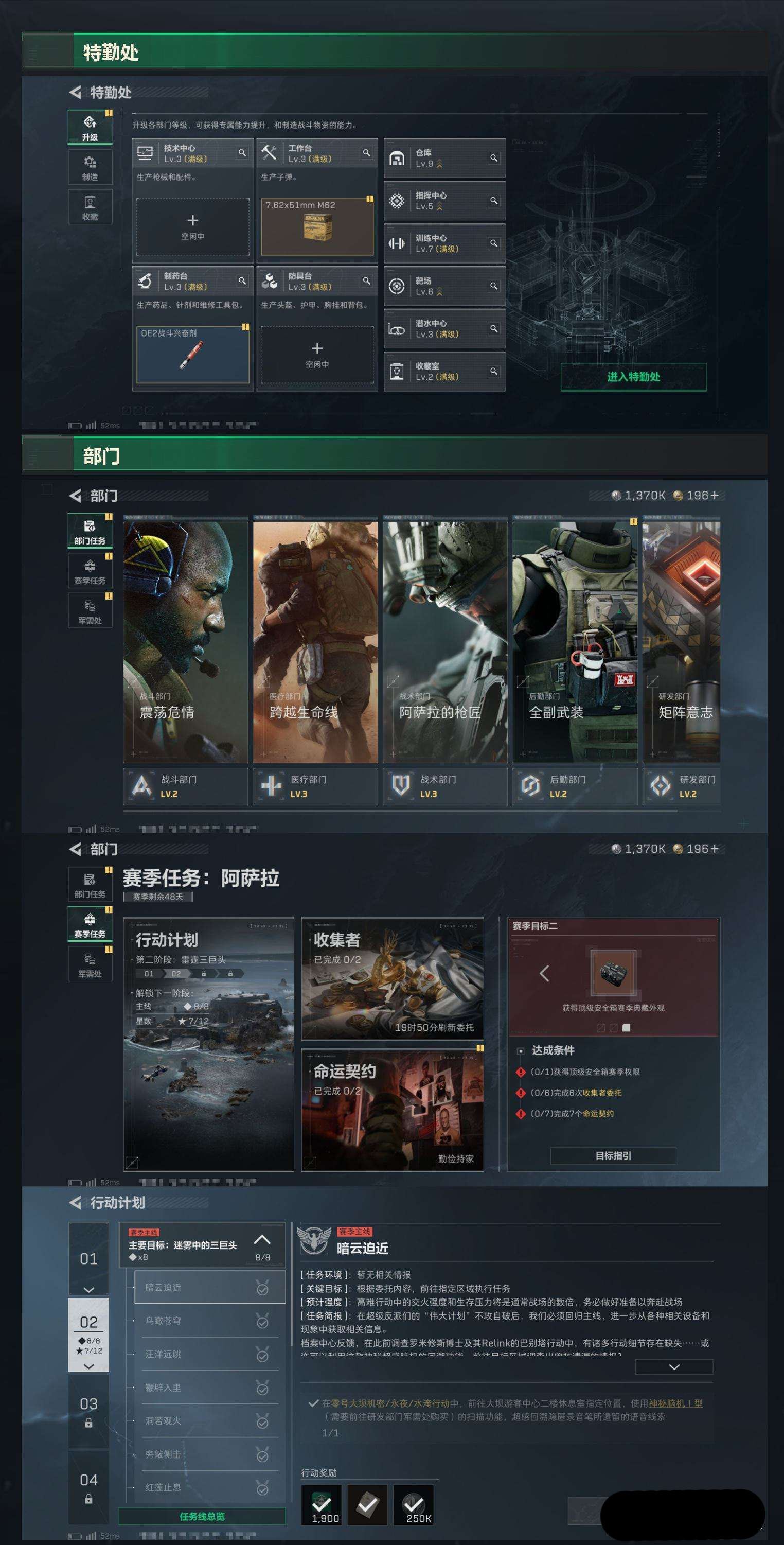784x1545 pixels.
Task: Go to previous goal in 赛季目标二
Action: click(544, 973)
